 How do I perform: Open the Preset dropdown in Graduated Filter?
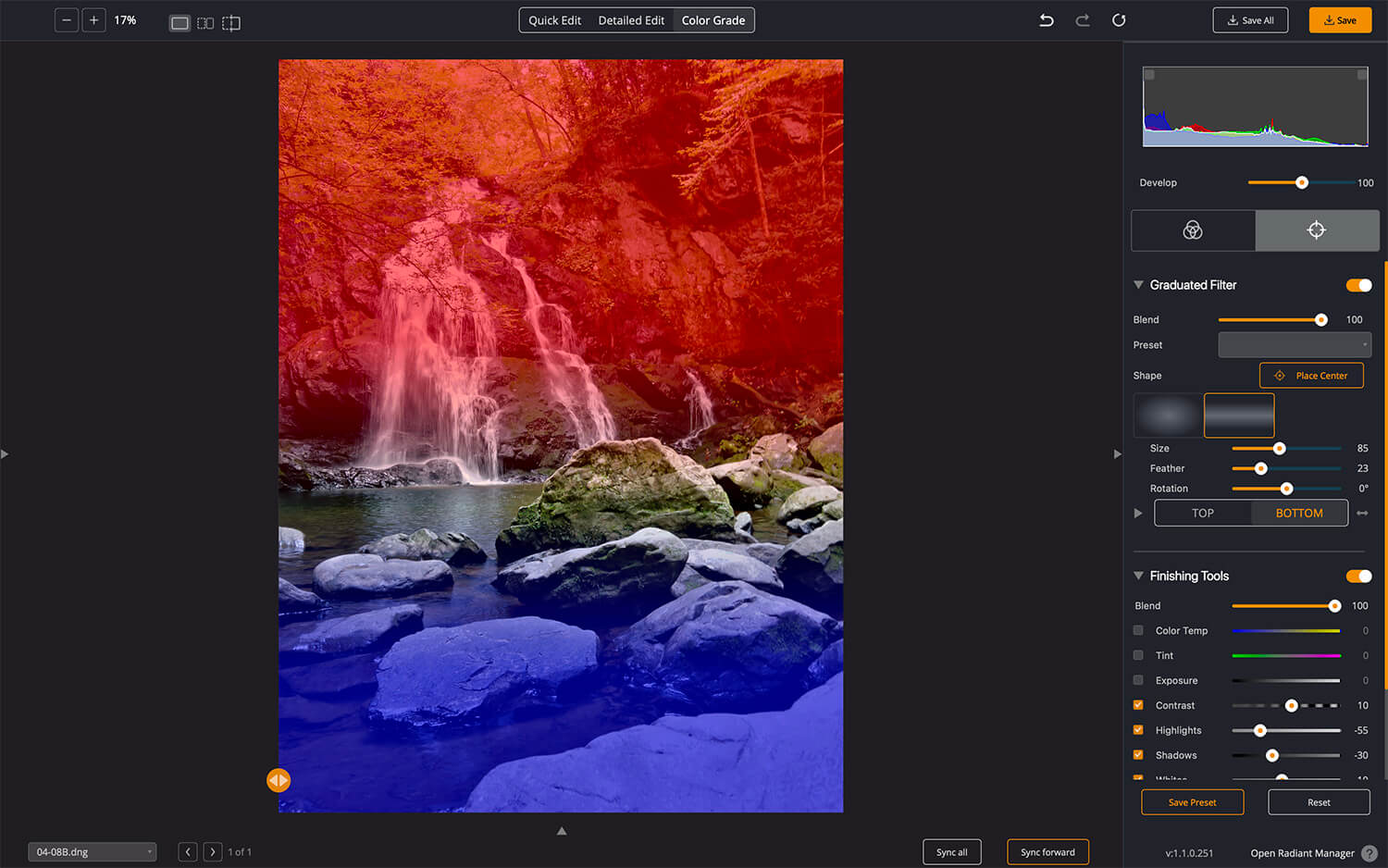coord(1294,345)
